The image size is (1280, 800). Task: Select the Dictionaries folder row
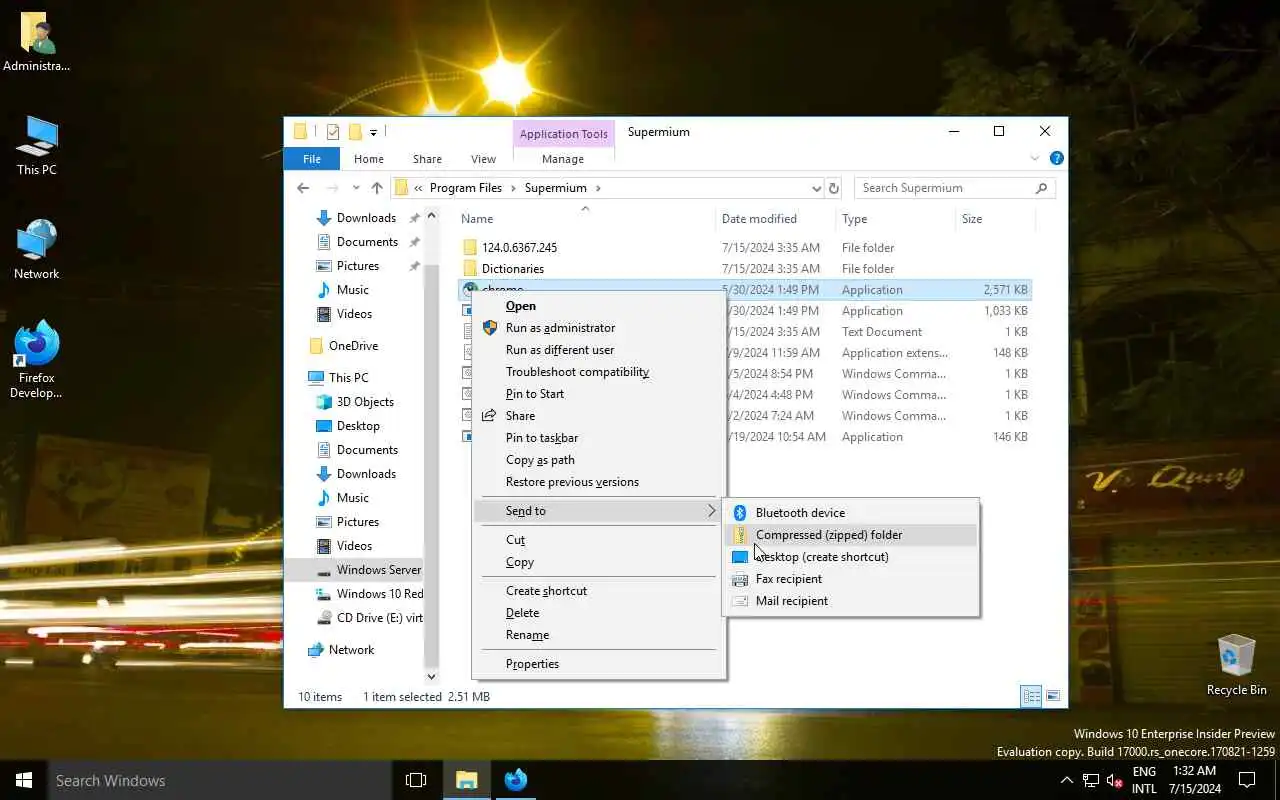click(x=745, y=269)
